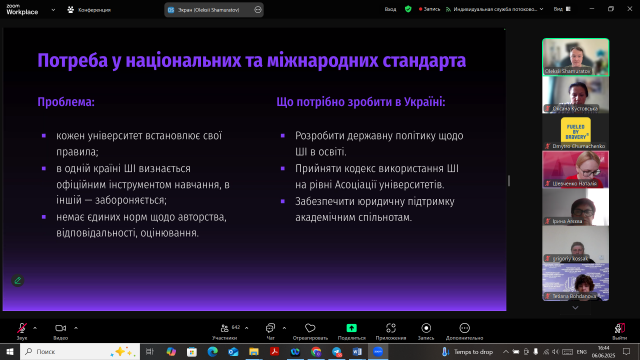The image size is (640, 360).
Task: Click the divider handle beside the video strip
Action: (509, 180)
